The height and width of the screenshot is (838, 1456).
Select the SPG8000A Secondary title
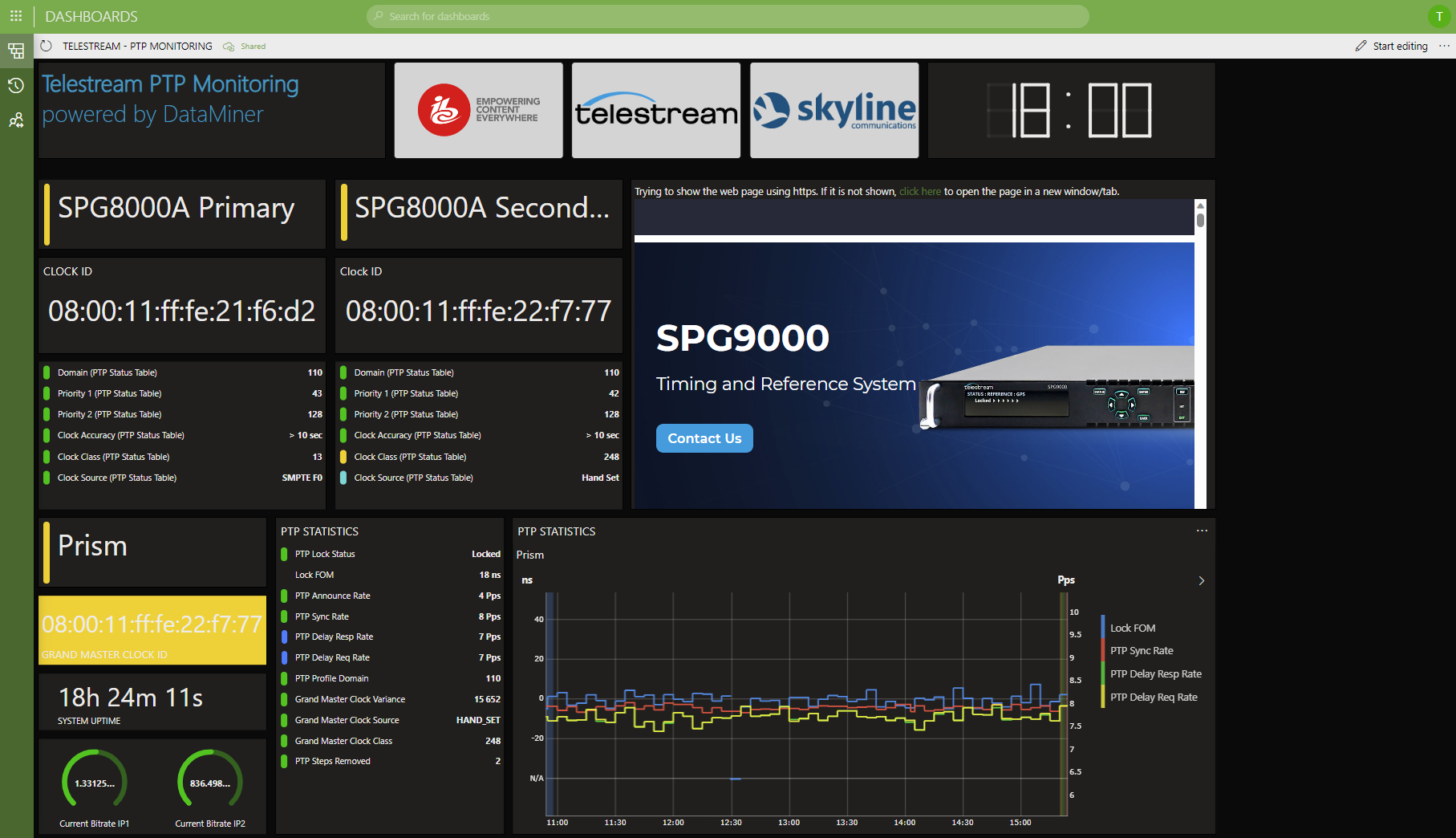482,207
